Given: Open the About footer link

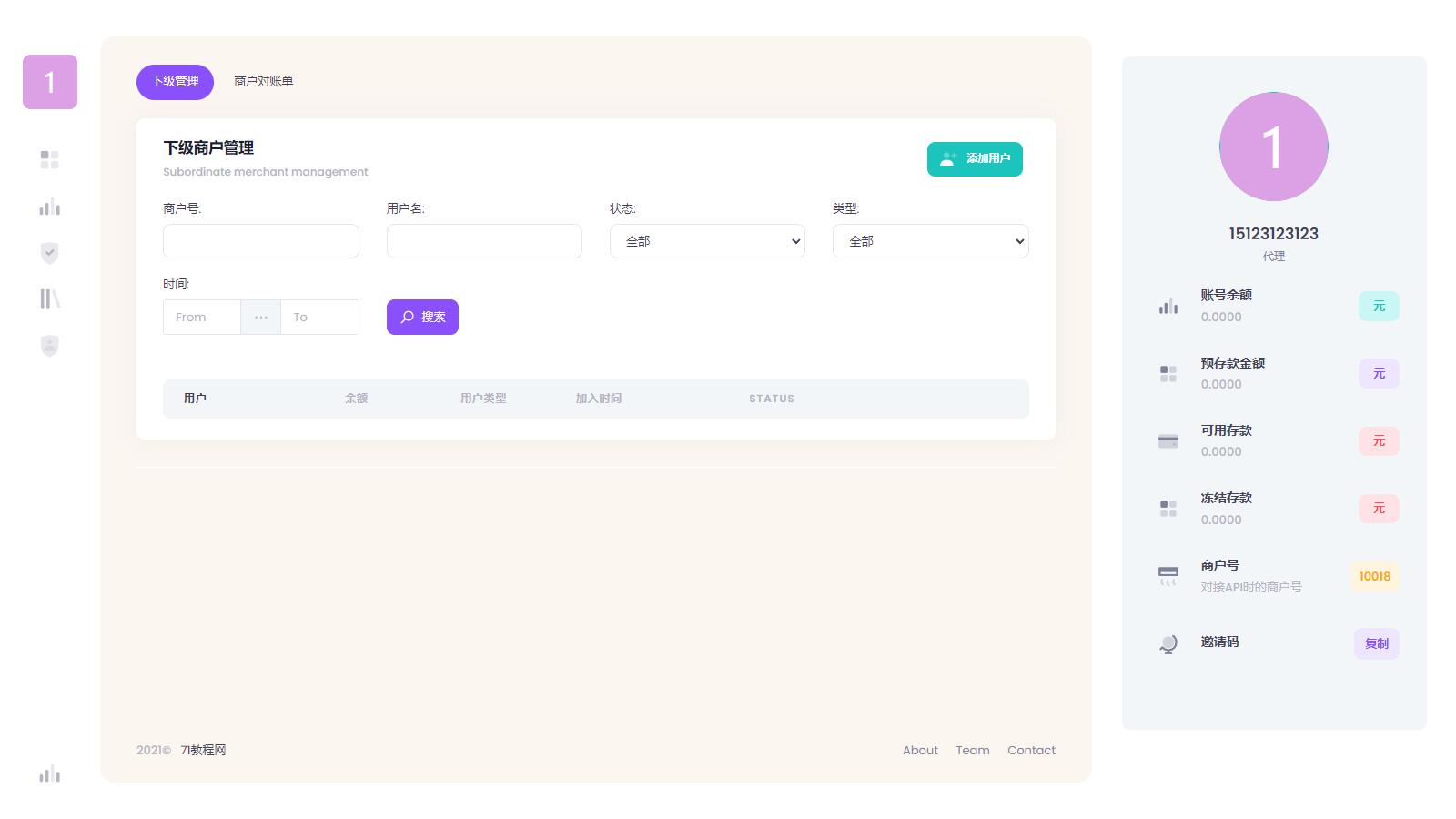Looking at the screenshot, I should [920, 751].
